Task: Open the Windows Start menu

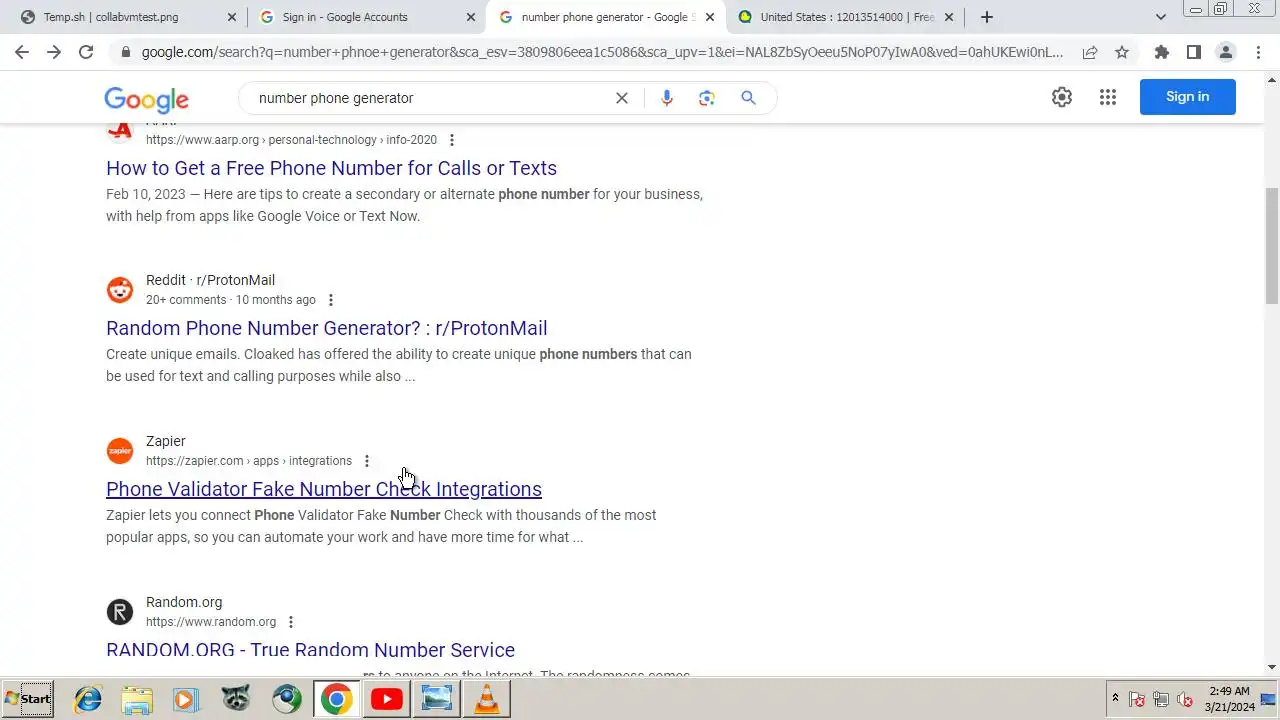Action: pyautogui.click(x=28, y=699)
